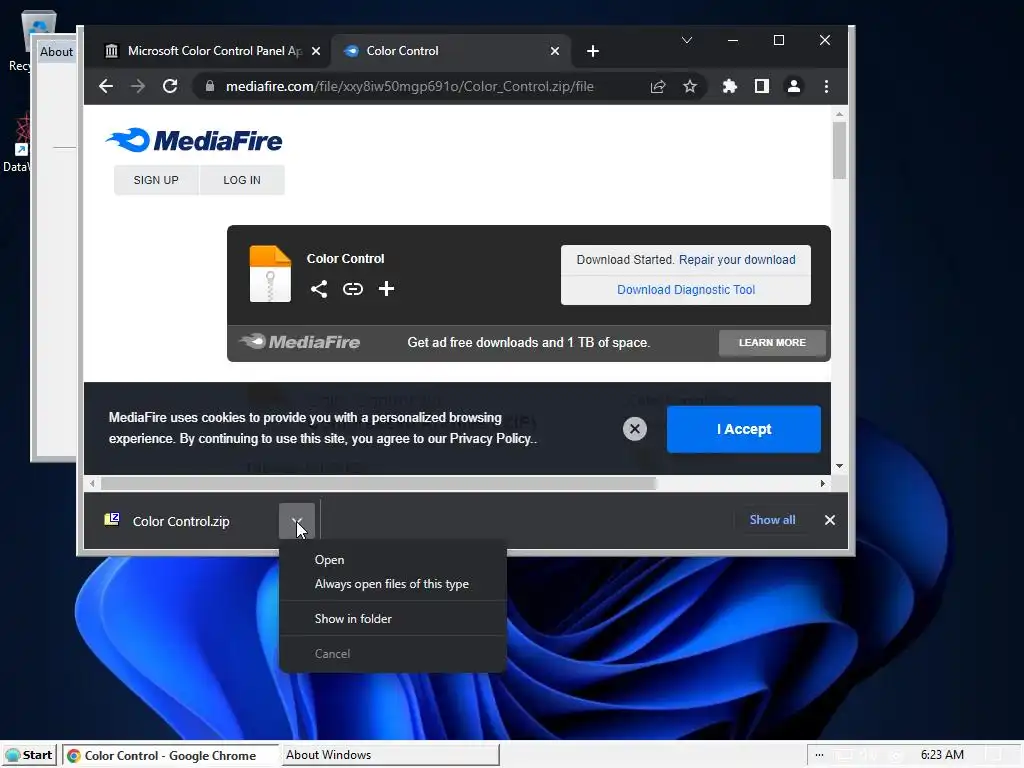Click Repair your download link
Image resolution: width=1024 pixels, height=768 pixels.
click(737, 260)
